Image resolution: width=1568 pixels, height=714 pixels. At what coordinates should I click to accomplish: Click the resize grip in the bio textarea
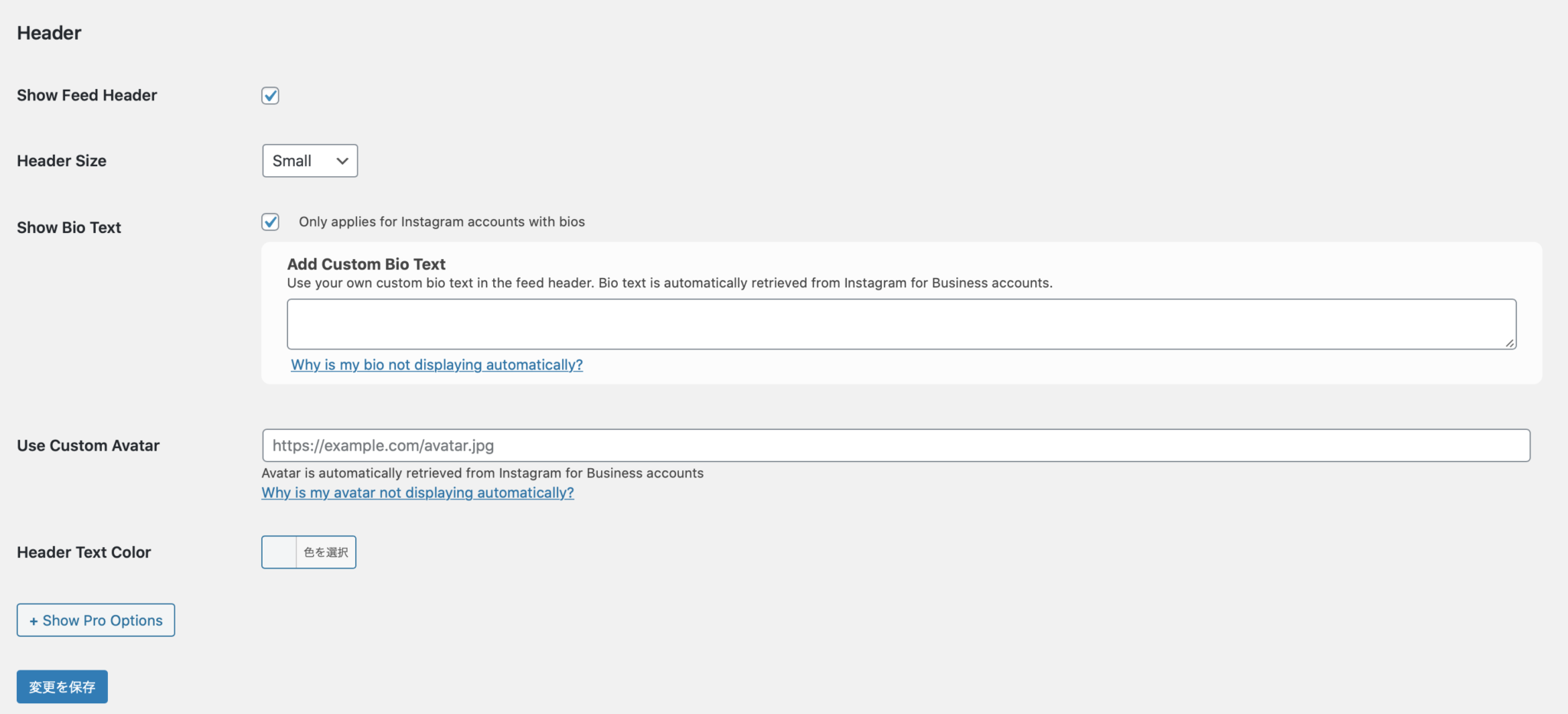1510,343
